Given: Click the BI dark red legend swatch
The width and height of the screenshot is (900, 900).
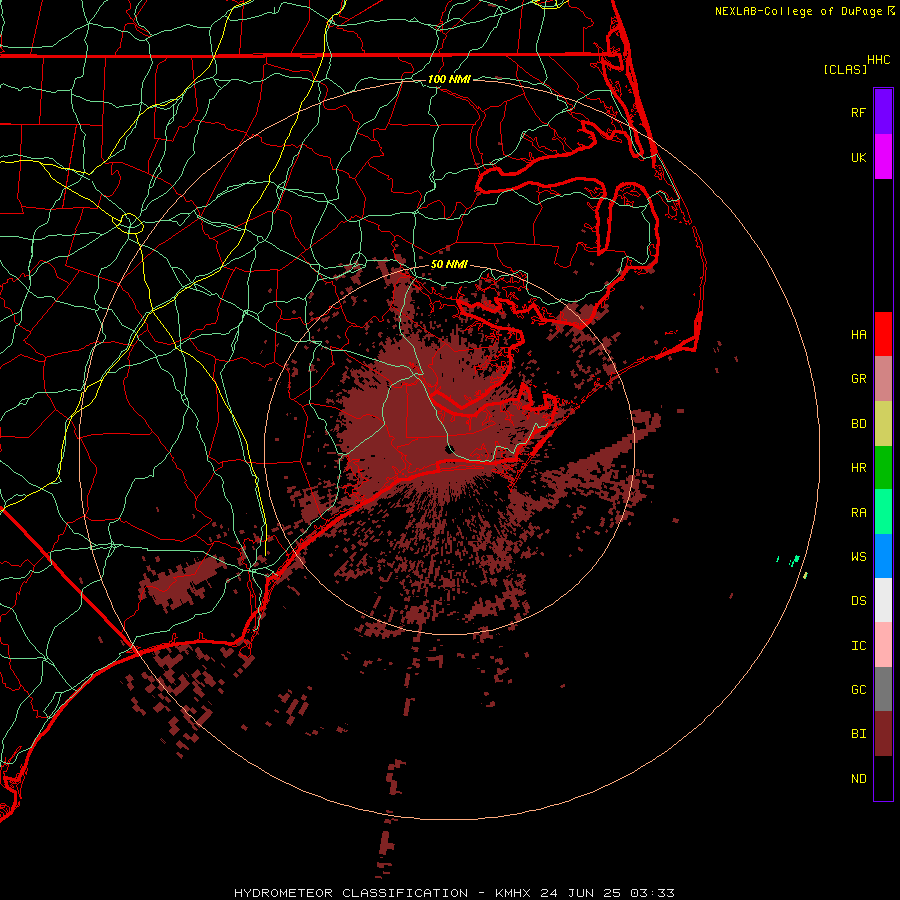Looking at the screenshot, I should tap(883, 734).
